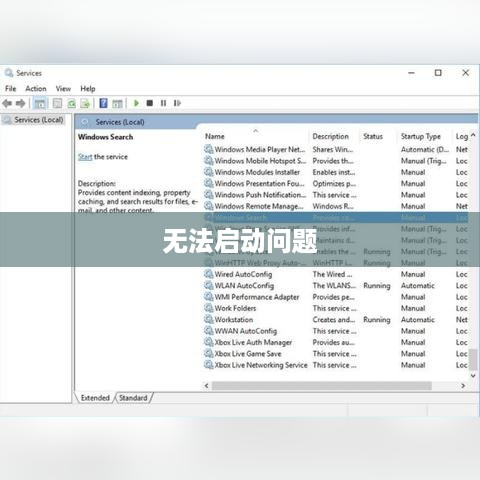
Task: Click the Automatic startup type of Workstation
Action: coord(418,319)
